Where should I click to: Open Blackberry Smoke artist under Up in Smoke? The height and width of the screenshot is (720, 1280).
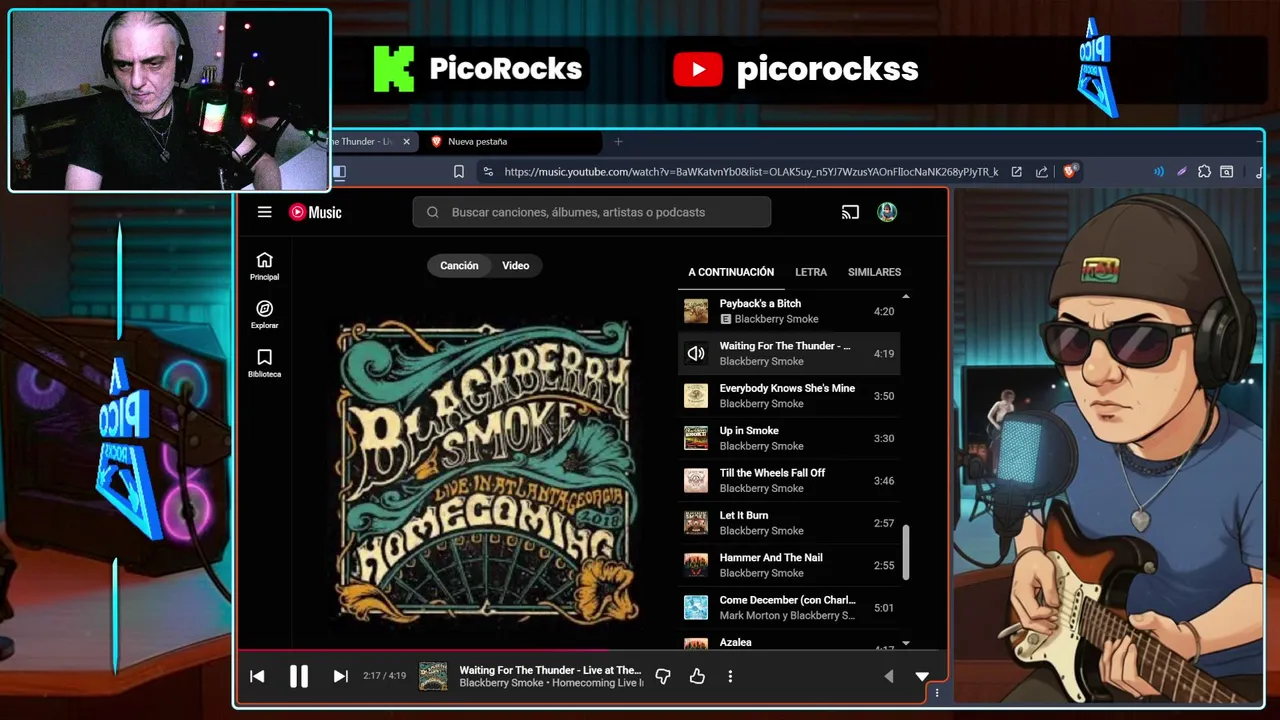point(761,446)
